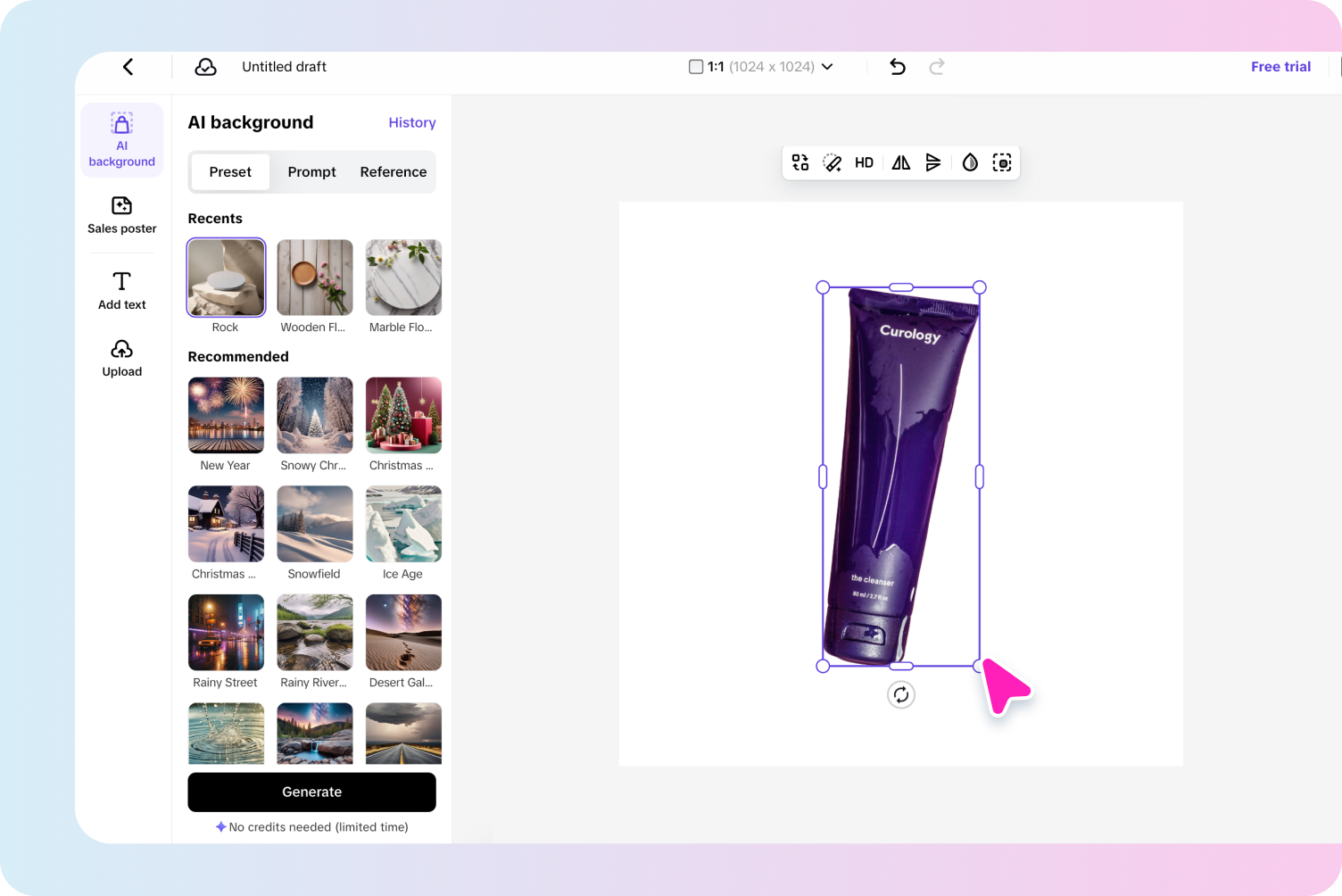Open the Upload panel
Image resolution: width=1342 pixels, height=896 pixels.
(x=121, y=357)
